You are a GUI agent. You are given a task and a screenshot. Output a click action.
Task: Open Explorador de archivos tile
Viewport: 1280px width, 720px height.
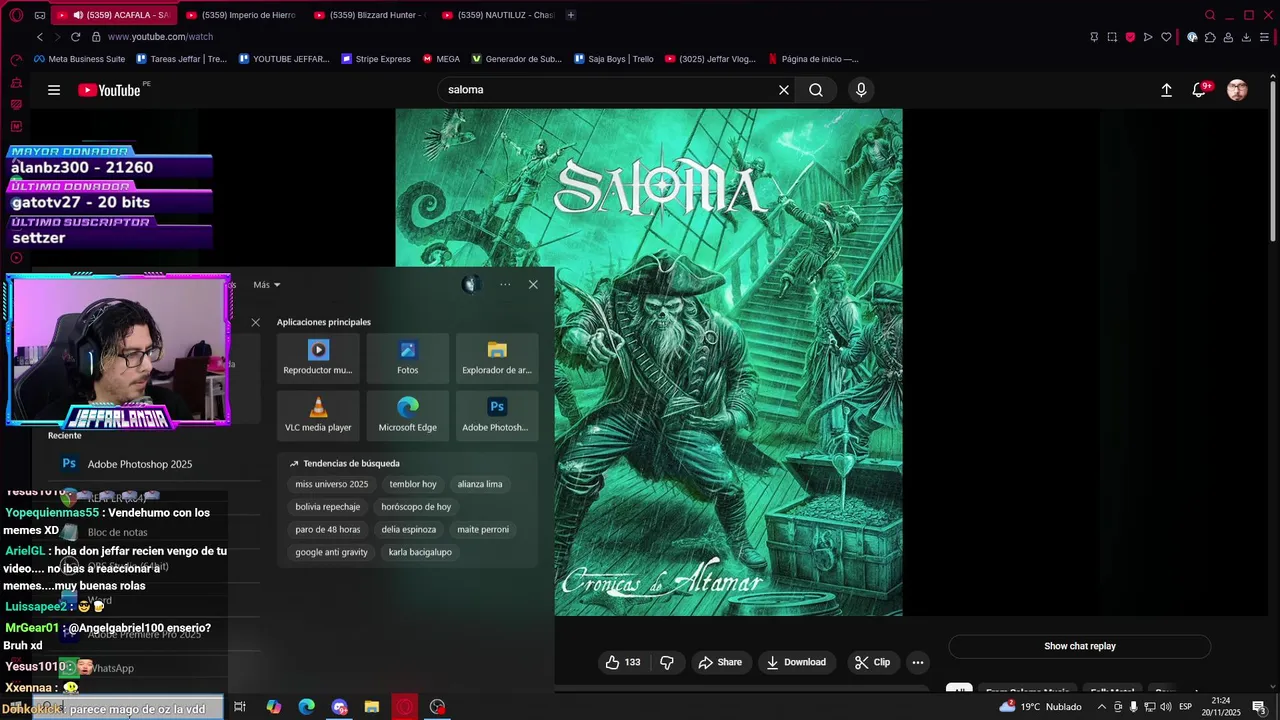pyautogui.click(x=497, y=358)
